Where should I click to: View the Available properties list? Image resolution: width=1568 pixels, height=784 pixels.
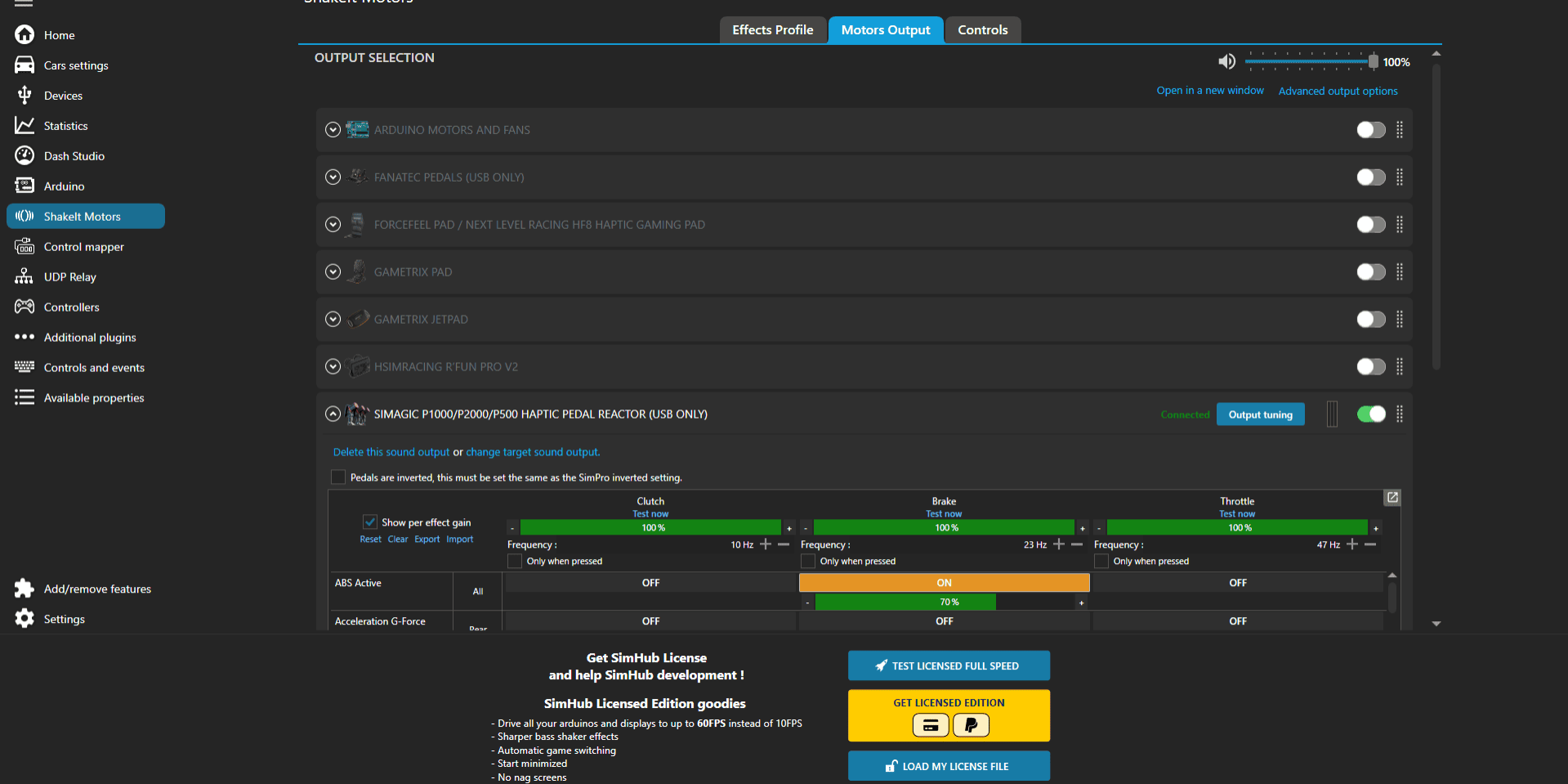93,397
